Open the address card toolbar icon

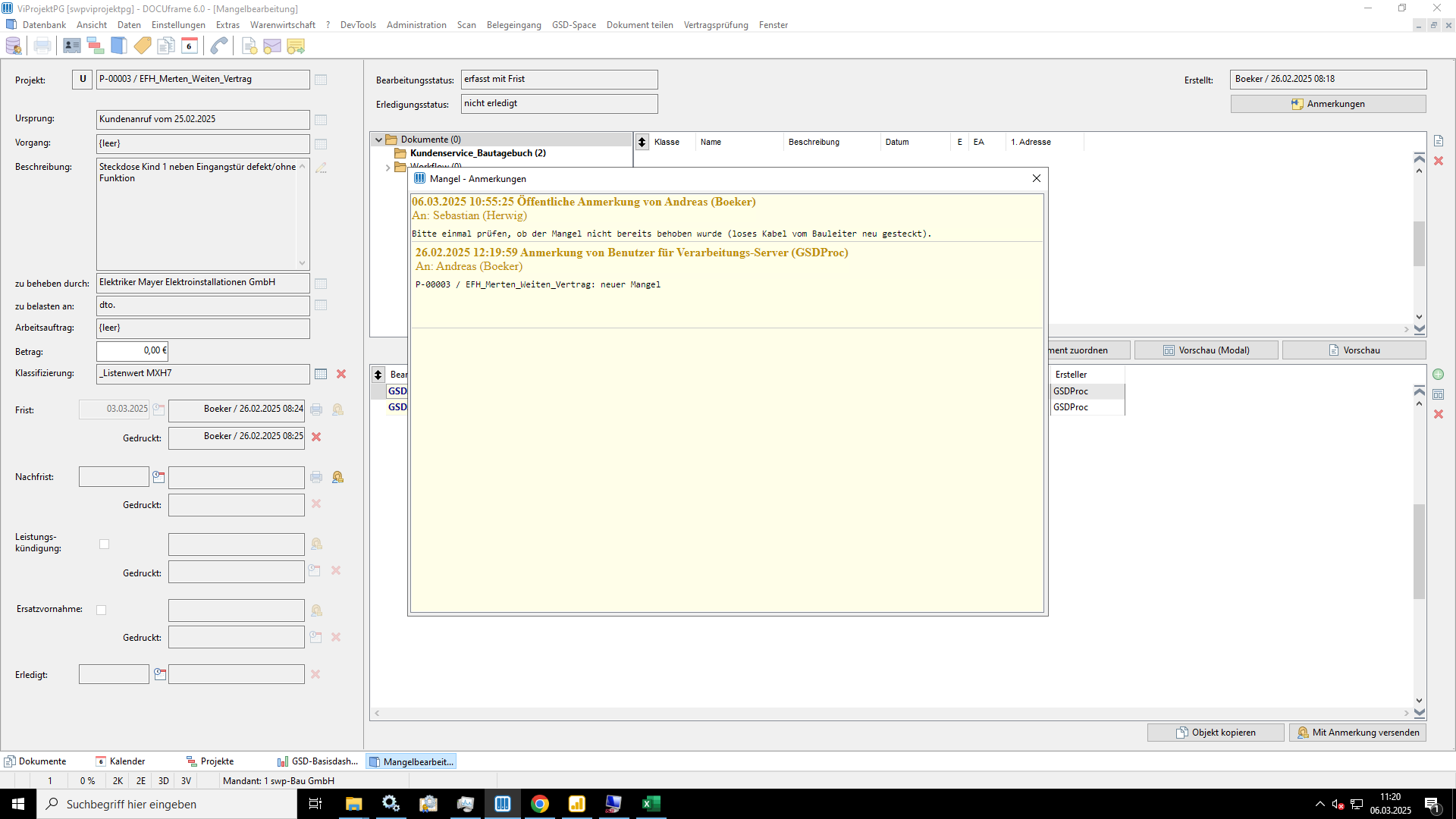[72, 46]
